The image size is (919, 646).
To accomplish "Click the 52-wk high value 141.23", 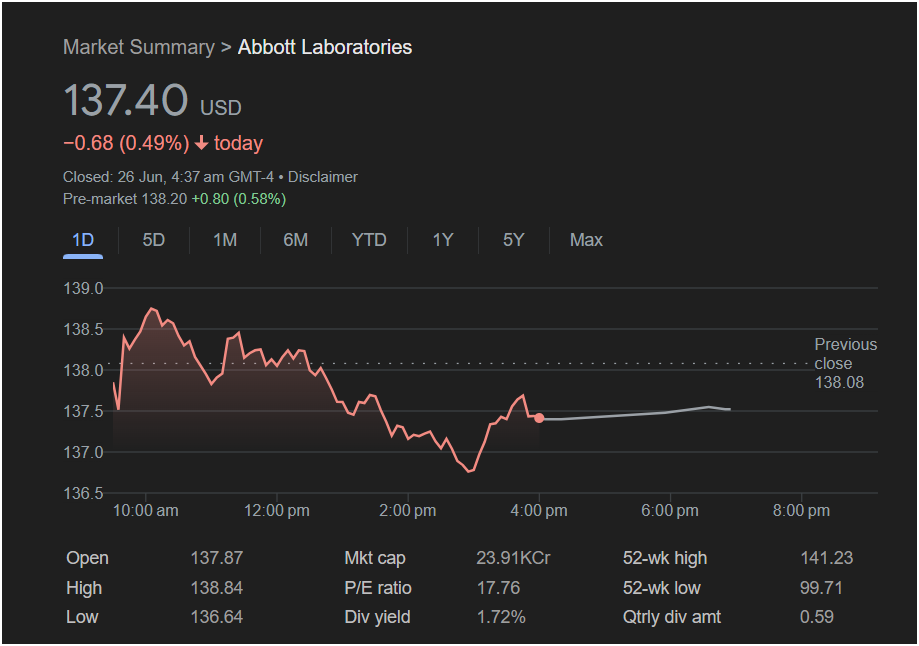I will 826,558.
